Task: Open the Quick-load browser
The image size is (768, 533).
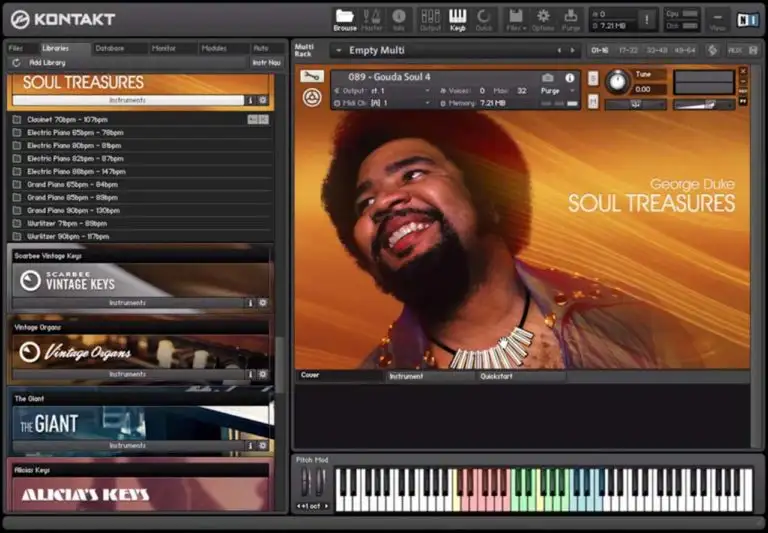Action: [x=484, y=20]
